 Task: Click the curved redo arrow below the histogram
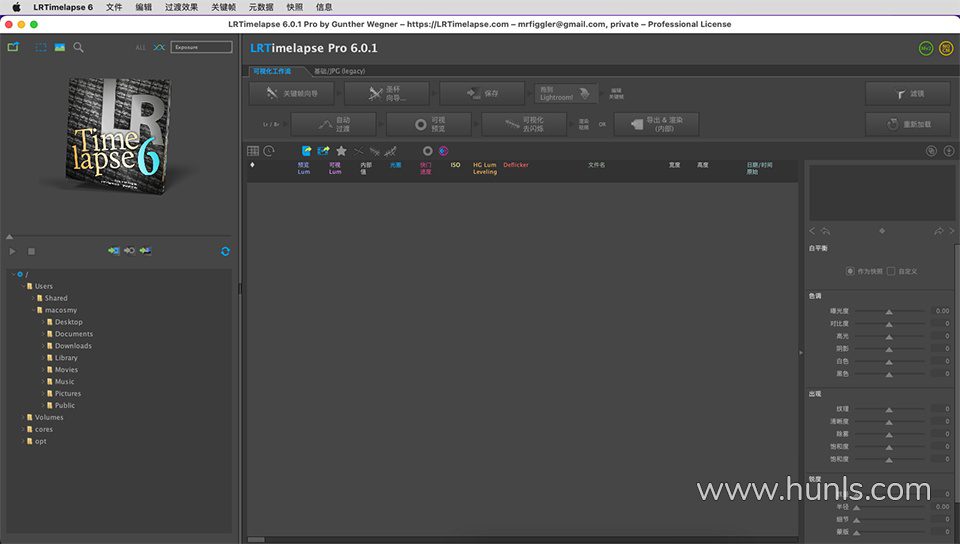coord(939,231)
